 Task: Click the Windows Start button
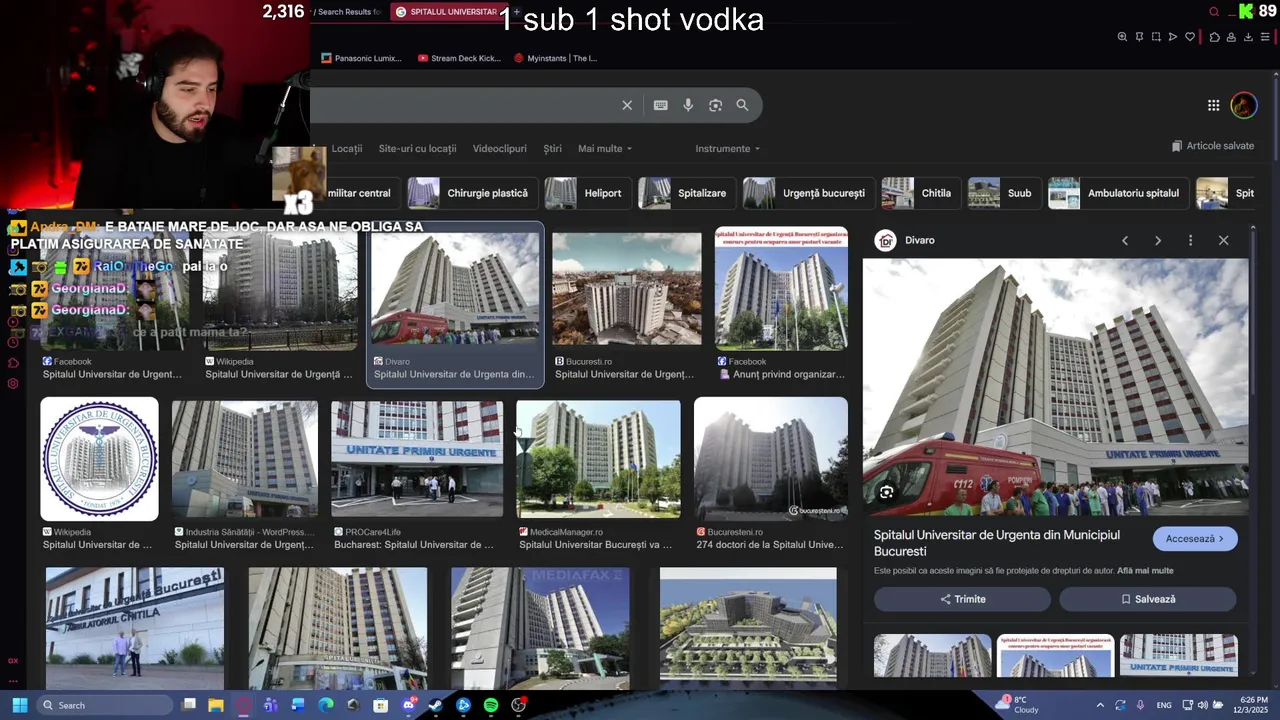(19, 705)
